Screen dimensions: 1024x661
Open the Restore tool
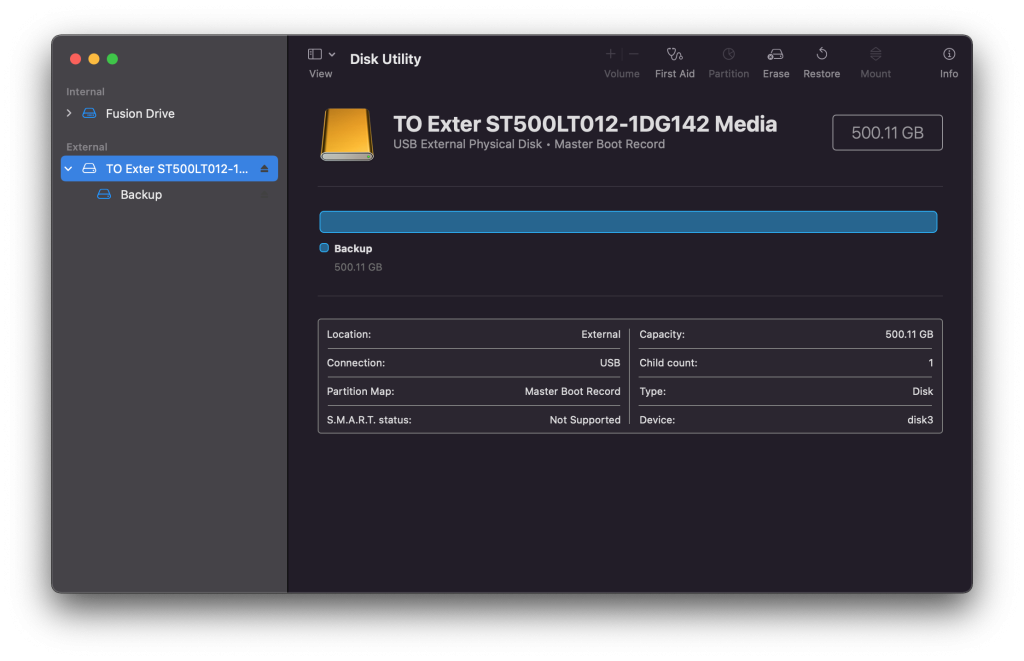822,63
